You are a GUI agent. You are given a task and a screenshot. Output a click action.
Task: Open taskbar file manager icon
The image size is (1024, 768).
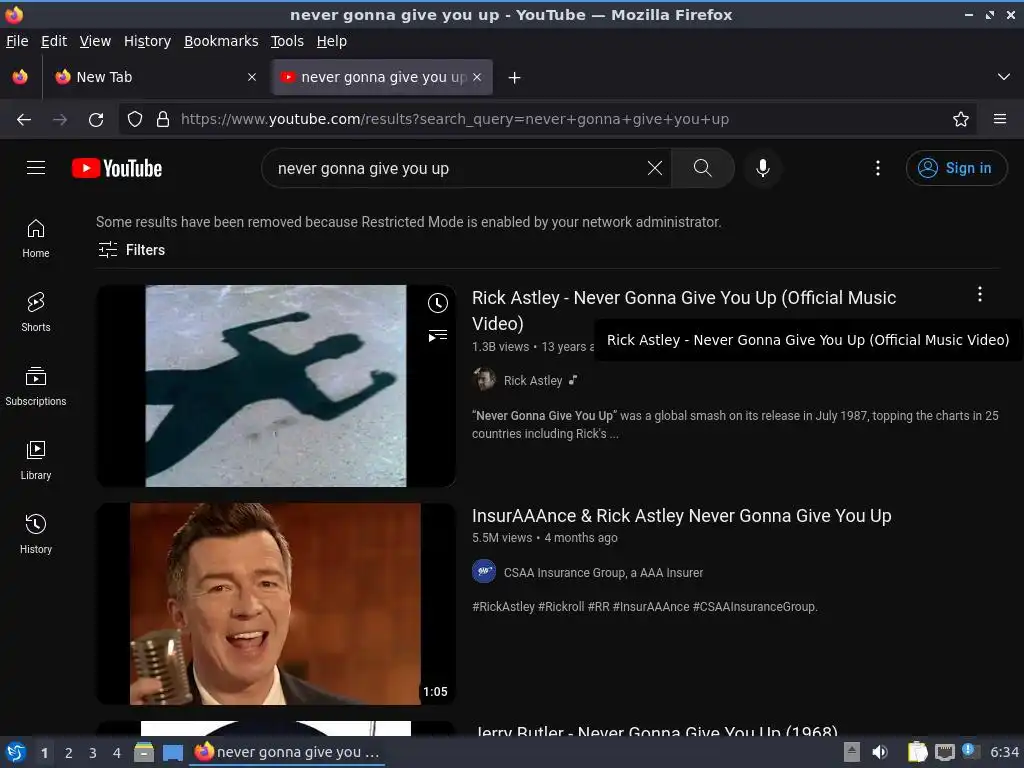point(144,752)
